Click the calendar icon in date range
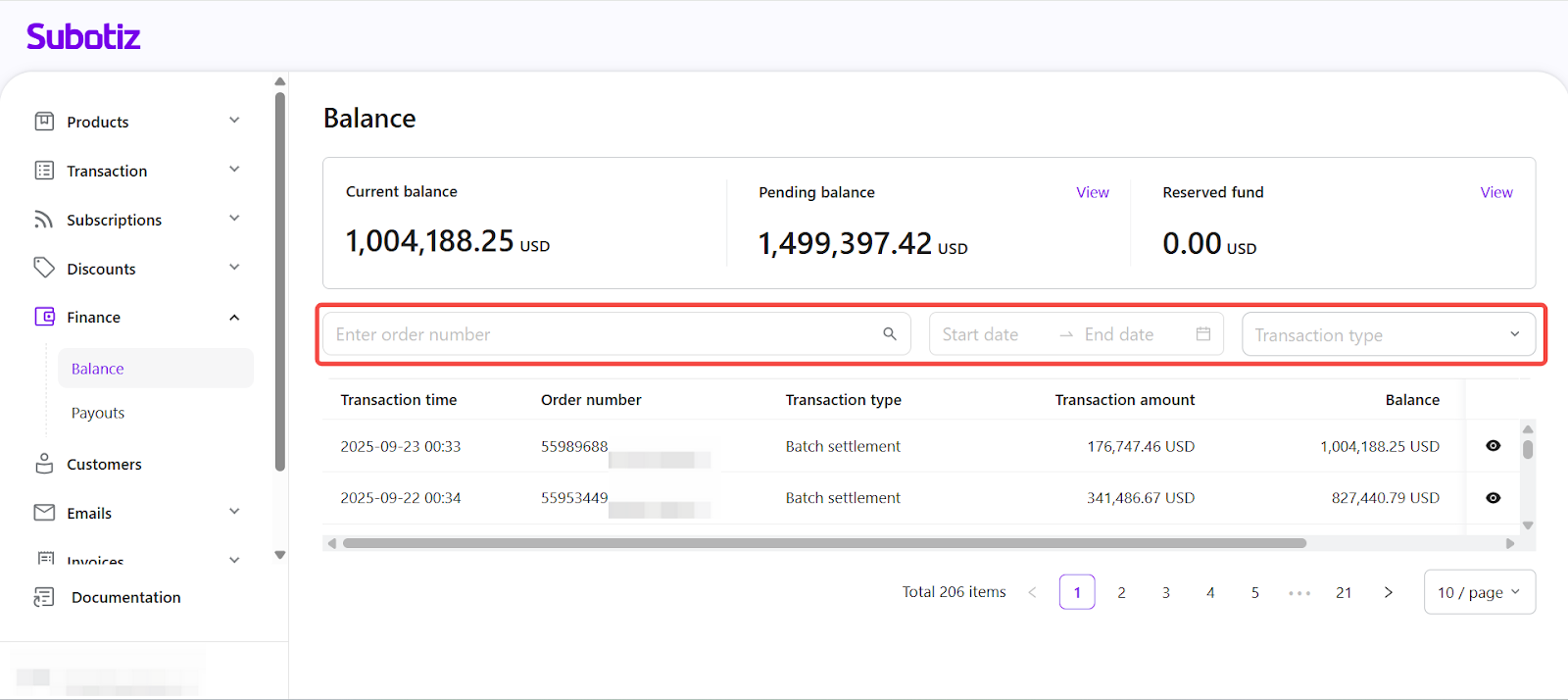 coord(1202,334)
